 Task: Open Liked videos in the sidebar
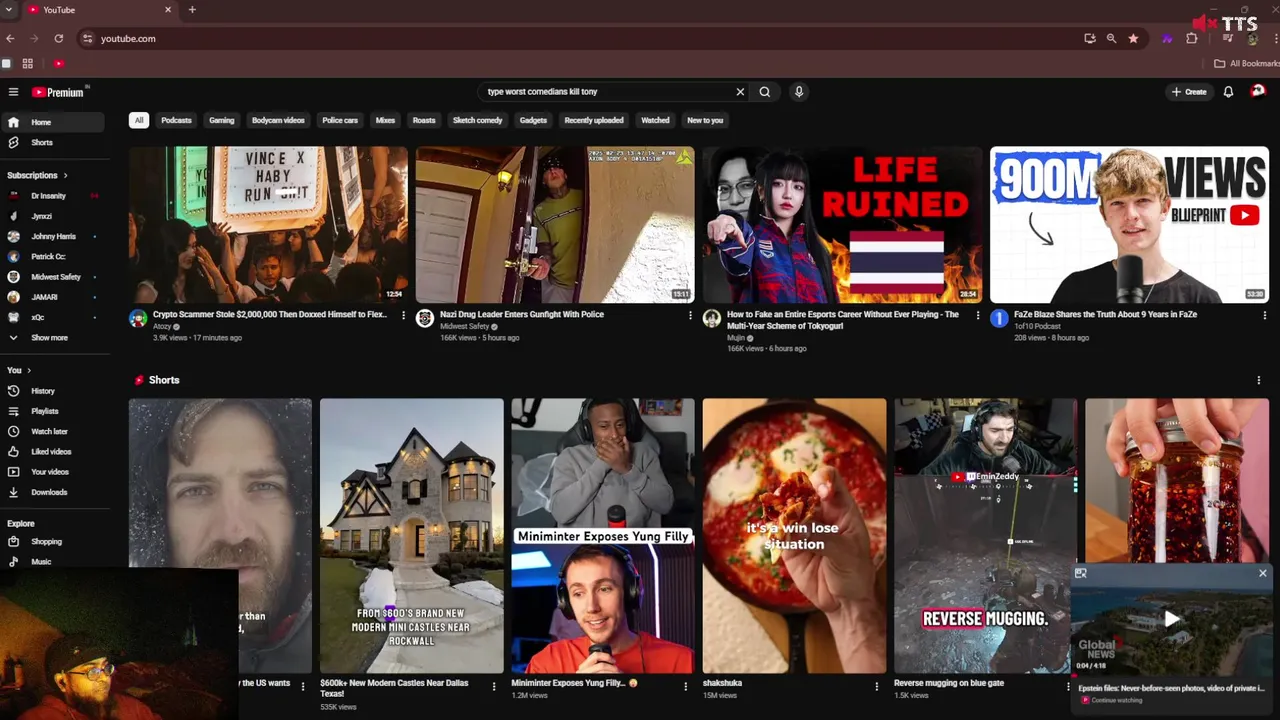[x=52, y=451]
